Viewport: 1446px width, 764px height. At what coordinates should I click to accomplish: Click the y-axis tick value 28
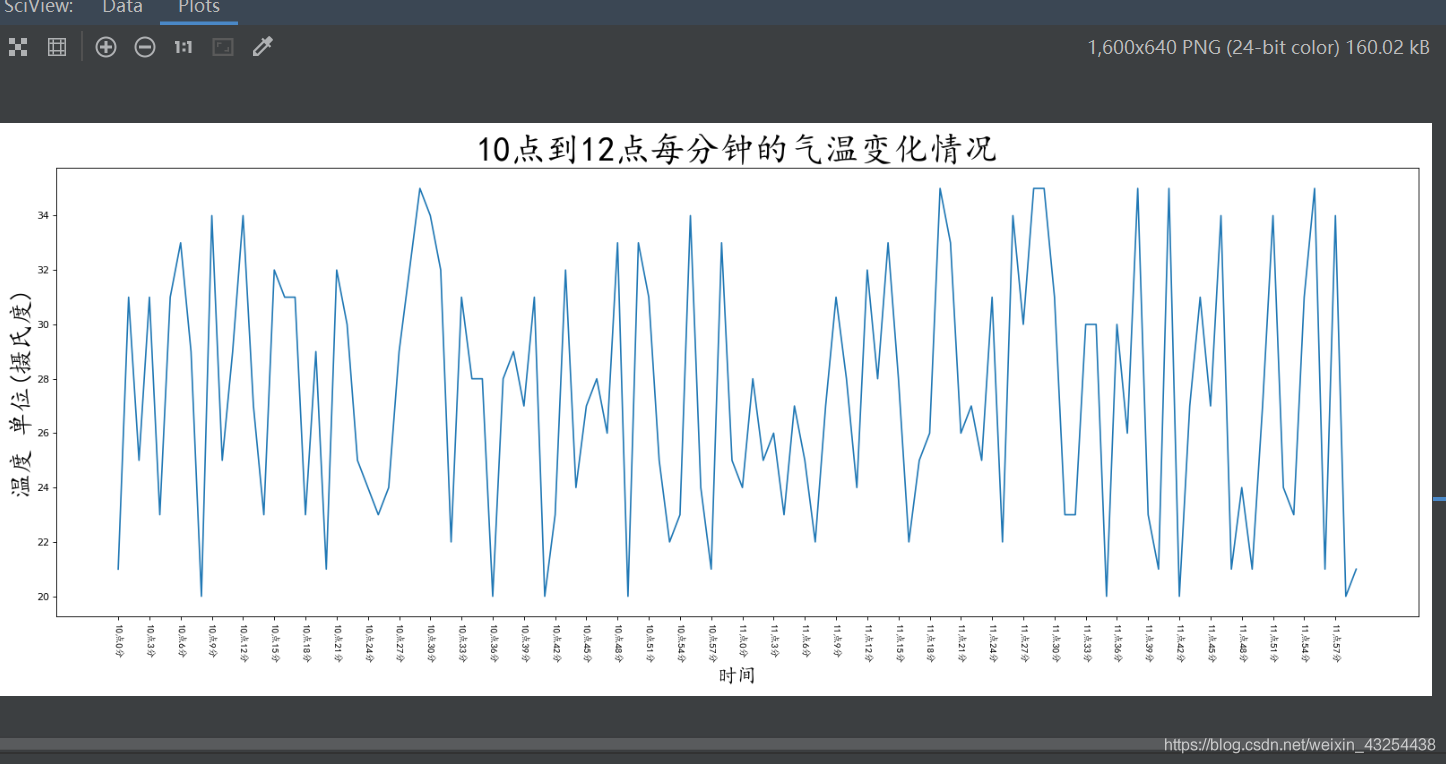coord(45,379)
